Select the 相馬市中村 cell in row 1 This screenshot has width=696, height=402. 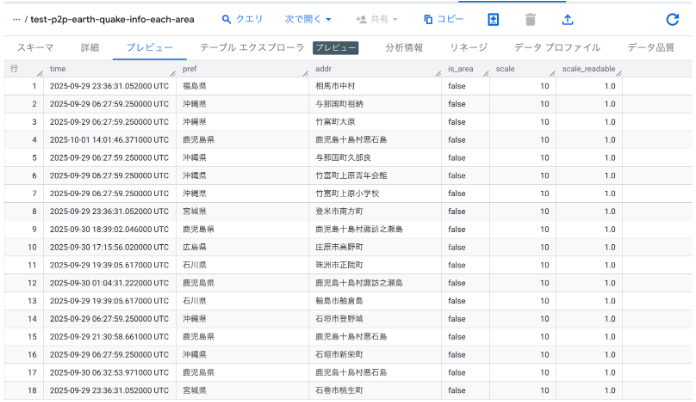tap(337, 86)
